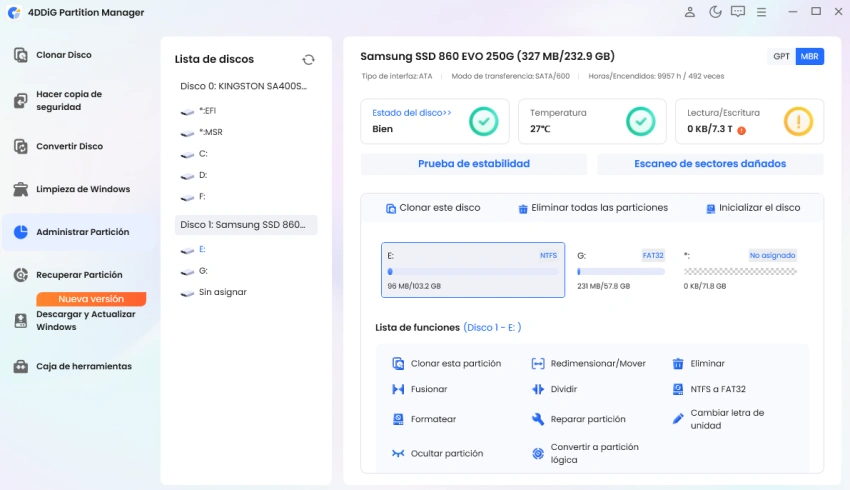The width and height of the screenshot is (850, 490).
Task: Click the FAT32 label on G: card
Action: pos(653,255)
